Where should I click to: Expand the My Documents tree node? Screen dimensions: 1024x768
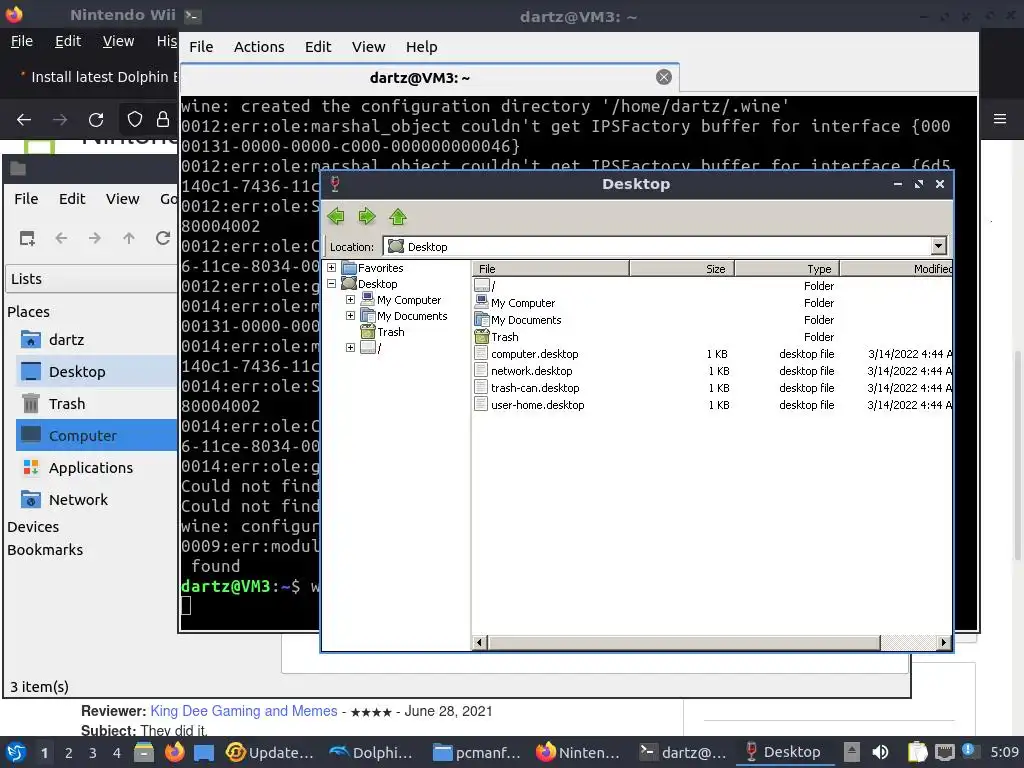click(351, 315)
